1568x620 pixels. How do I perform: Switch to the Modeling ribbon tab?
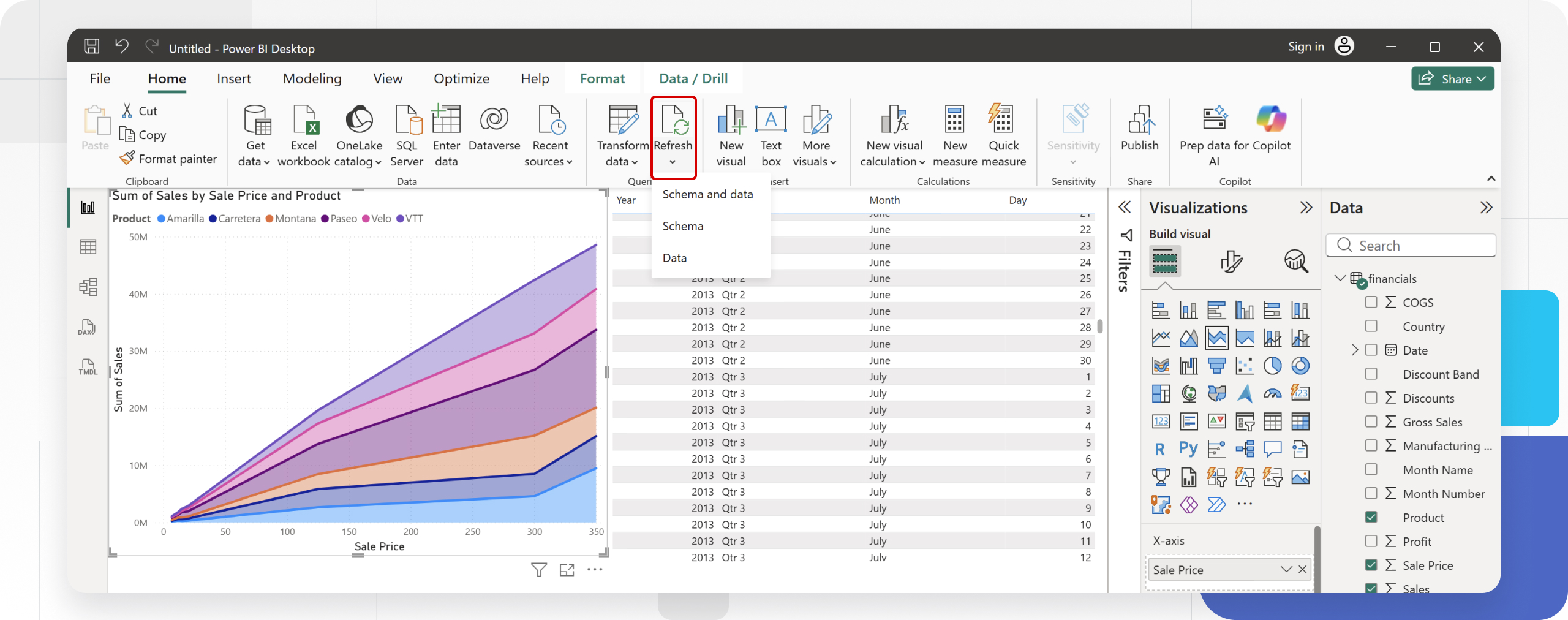coord(312,78)
